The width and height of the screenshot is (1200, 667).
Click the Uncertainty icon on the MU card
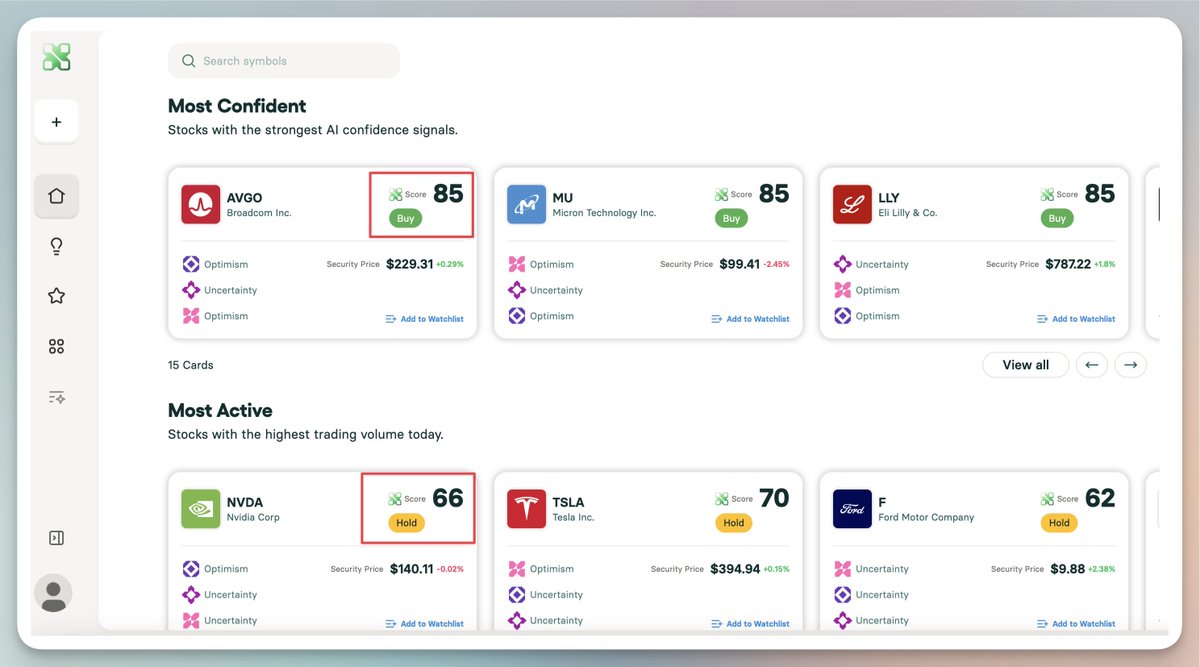pos(517,290)
